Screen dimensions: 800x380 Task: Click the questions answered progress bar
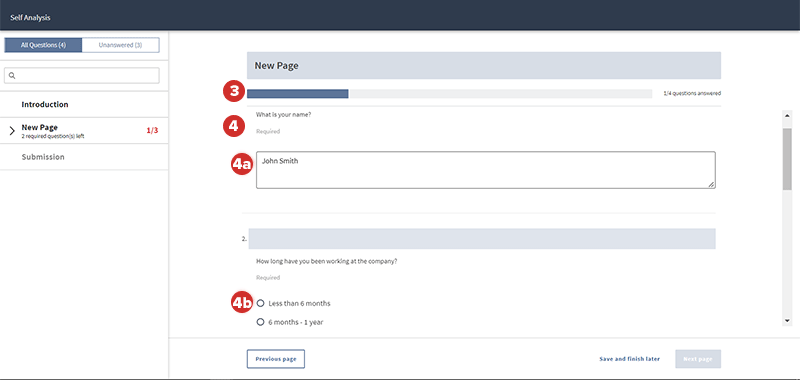tap(449, 94)
